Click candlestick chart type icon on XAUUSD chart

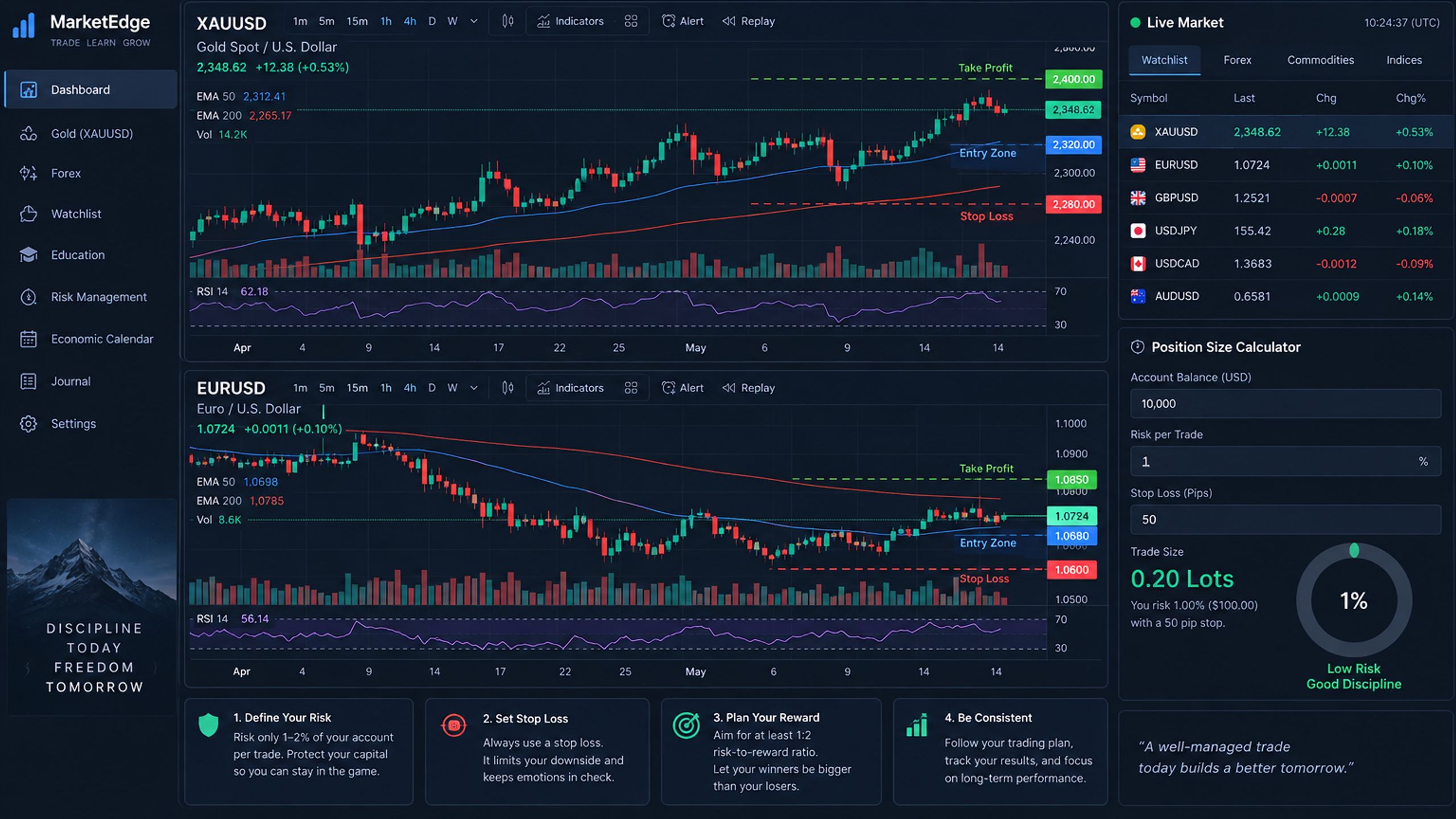point(508,21)
